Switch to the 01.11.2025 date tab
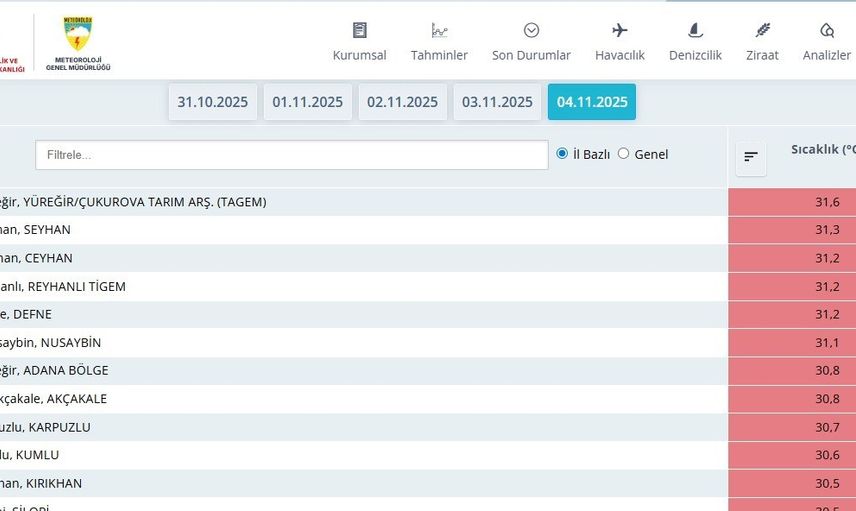 tap(308, 102)
